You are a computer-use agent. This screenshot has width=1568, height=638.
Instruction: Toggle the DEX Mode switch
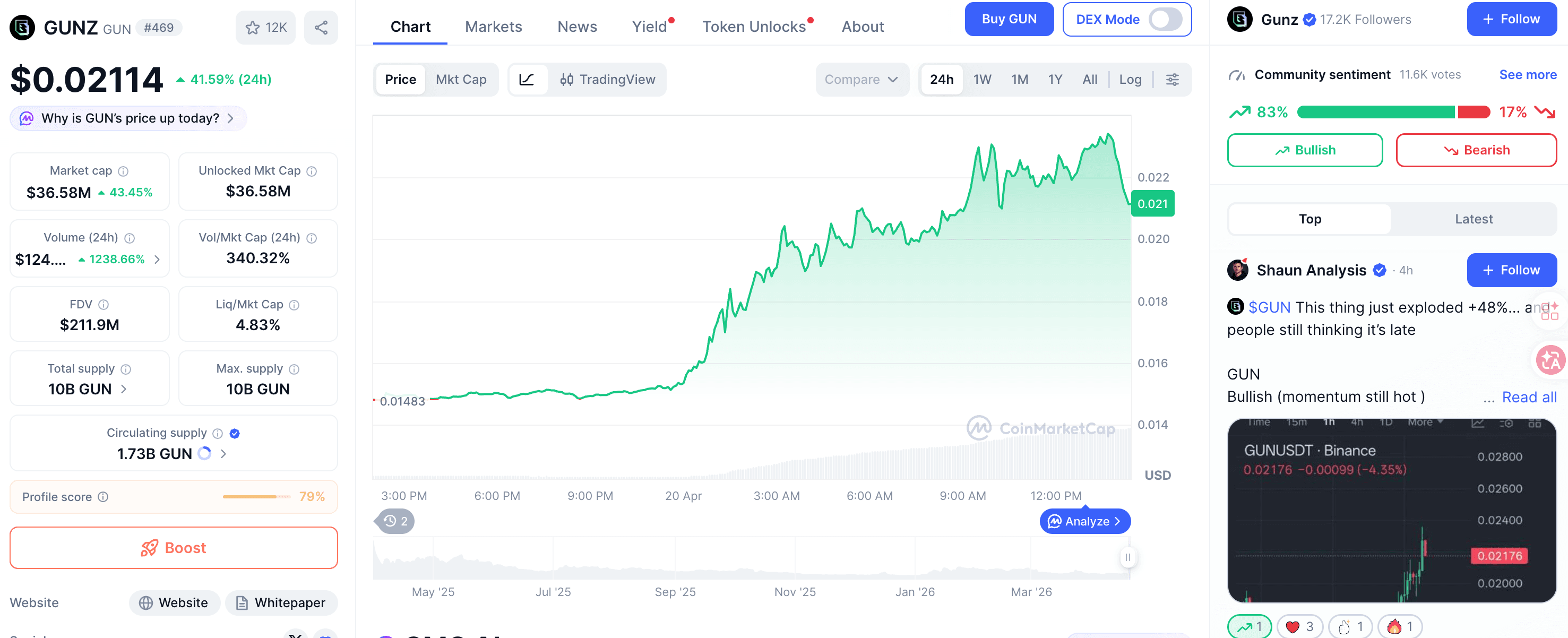[1165, 20]
